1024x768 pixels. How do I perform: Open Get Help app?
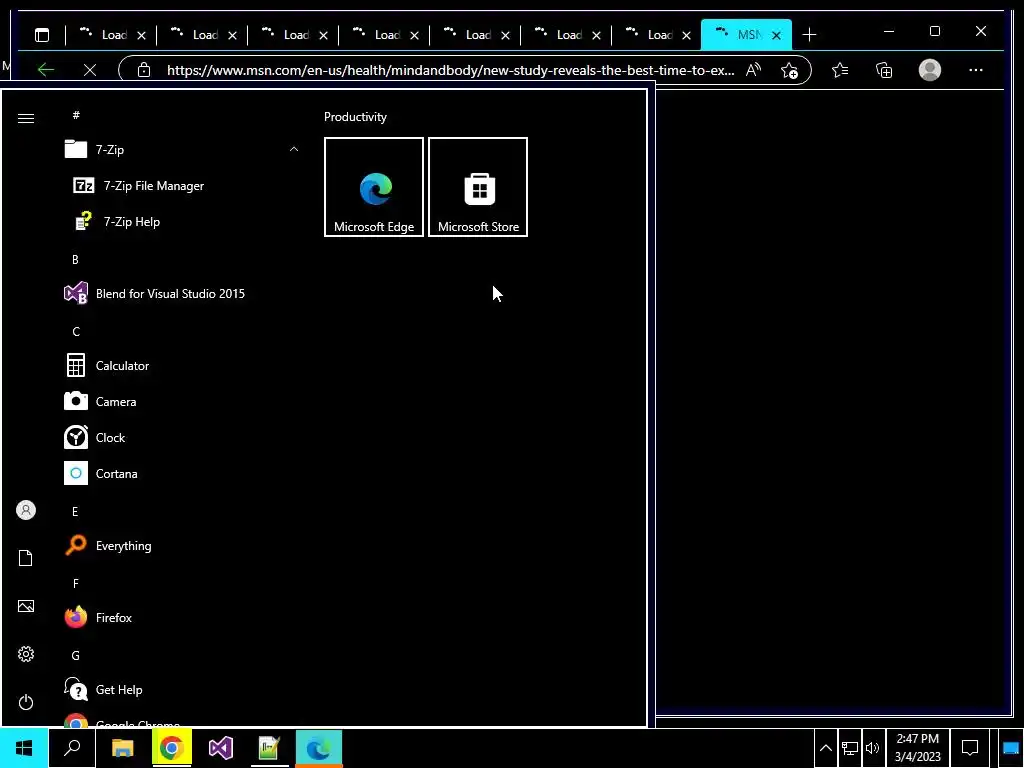tap(182, 690)
